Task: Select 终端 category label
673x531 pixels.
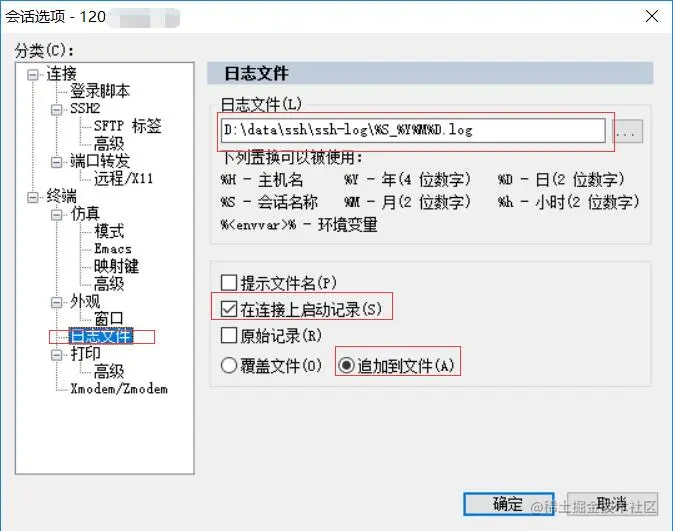Action: (x=61, y=196)
